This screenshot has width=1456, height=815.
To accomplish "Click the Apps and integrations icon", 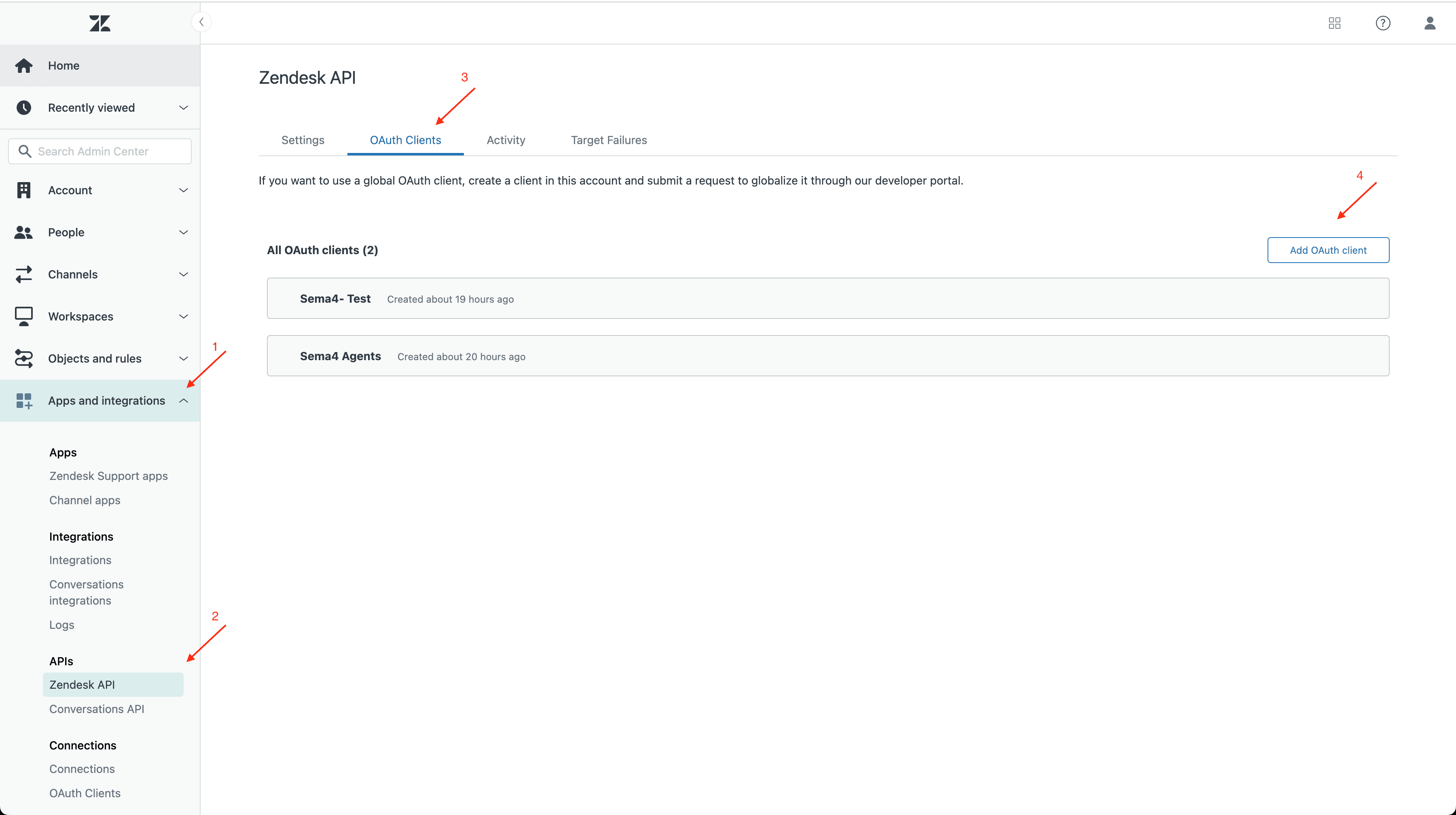I will tap(24, 401).
